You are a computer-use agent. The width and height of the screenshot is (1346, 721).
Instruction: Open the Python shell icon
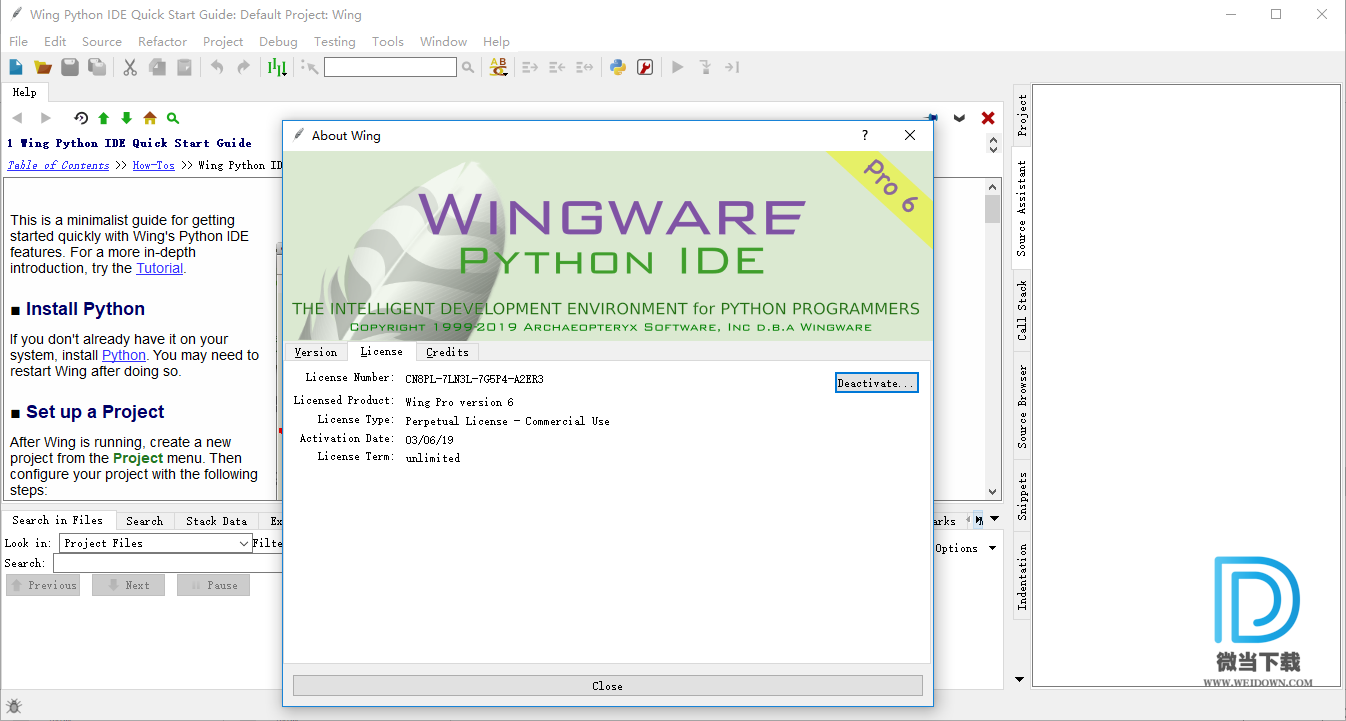click(618, 67)
